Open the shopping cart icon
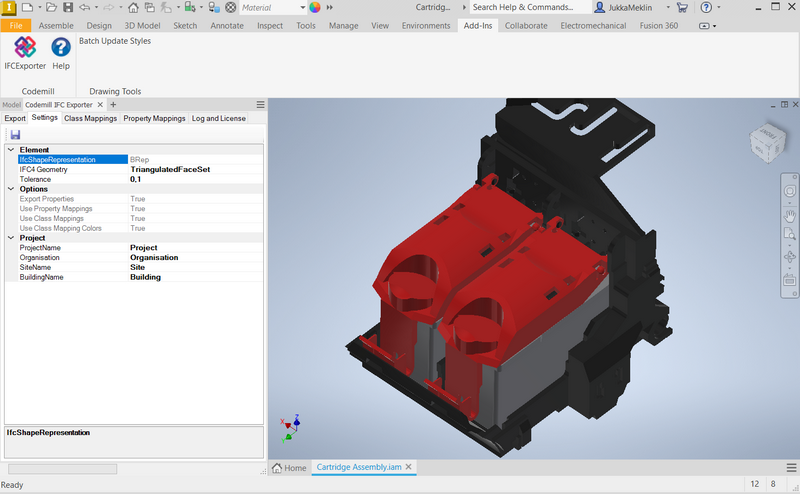The height and width of the screenshot is (494, 800). [682, 7]
